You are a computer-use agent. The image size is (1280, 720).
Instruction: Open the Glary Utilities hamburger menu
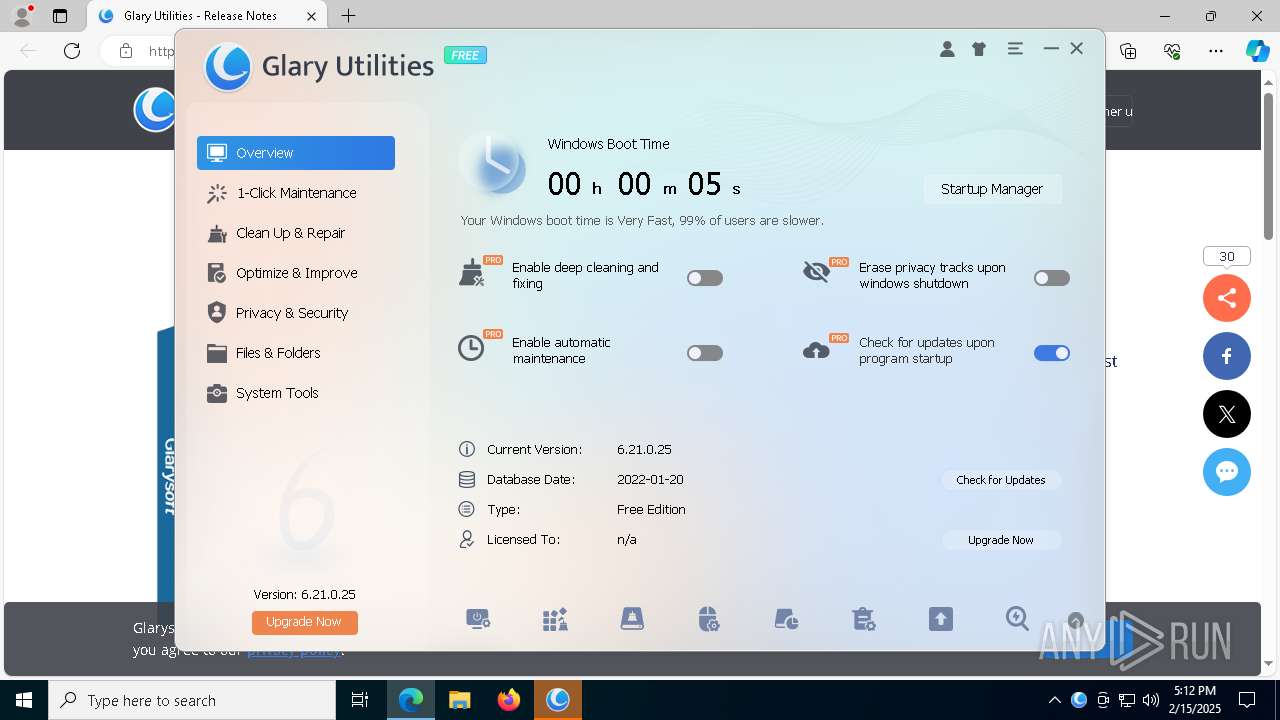(1015, 48)
